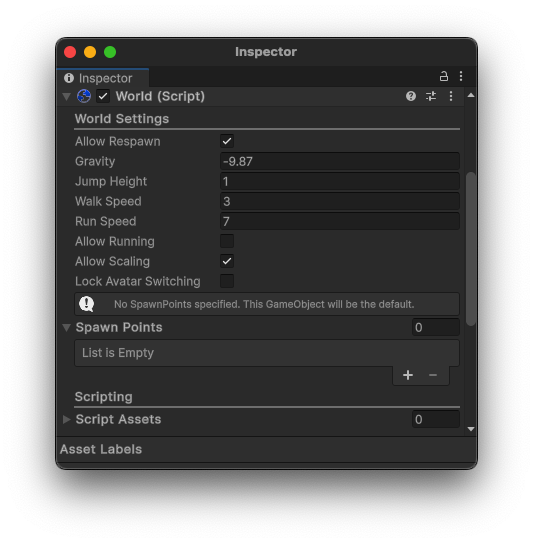Click the Allow Running label
Screen dimensions: 533x543
[x=115, y=241]
